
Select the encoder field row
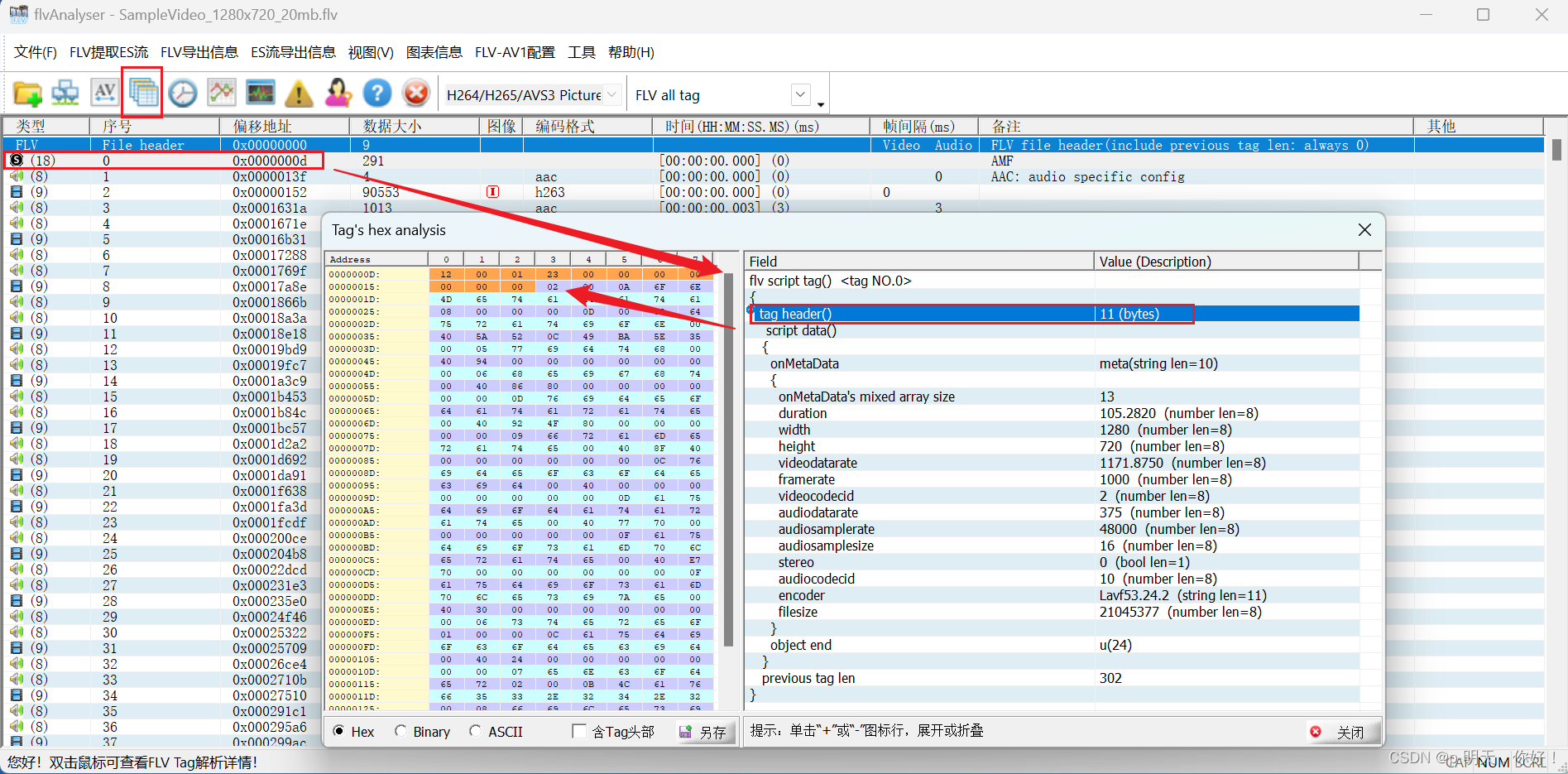(1051, 595)
